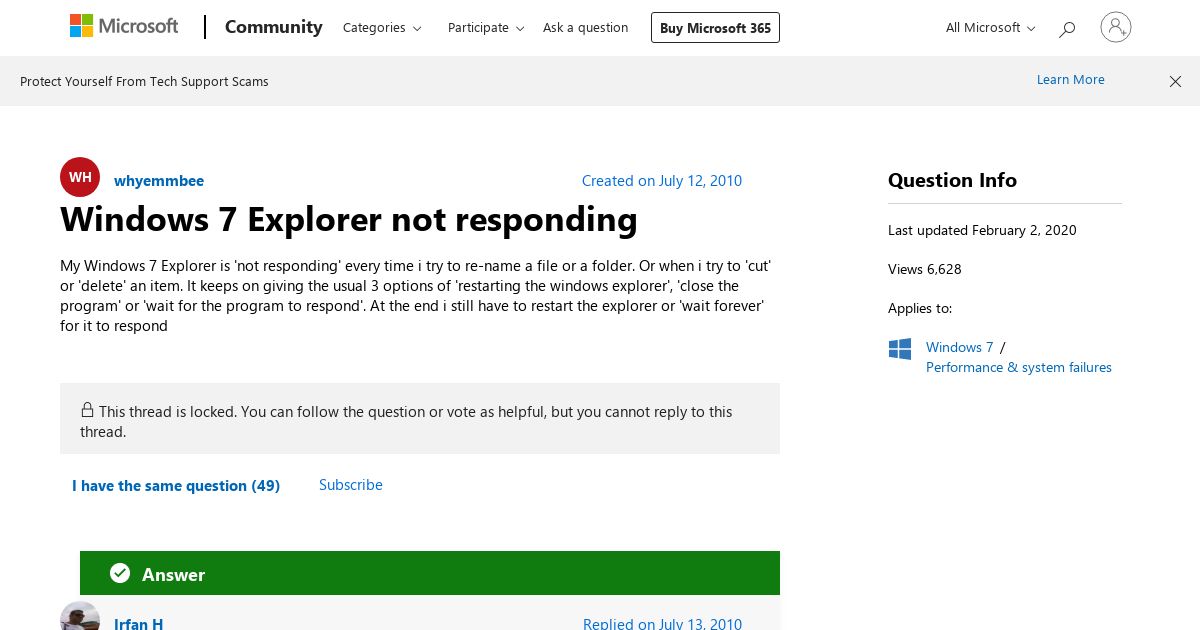The width and height of the screenshot is (1200, 630).
Task: Click the Windows 7 Explorer not responding title
Action: click(349, 220)
